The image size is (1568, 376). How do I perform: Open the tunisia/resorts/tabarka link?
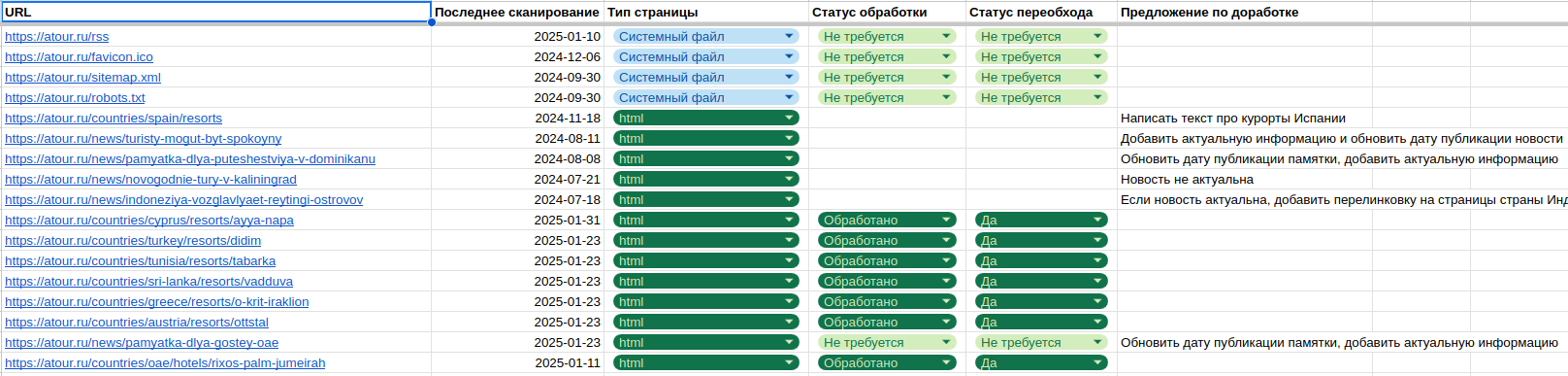[140, 261]
